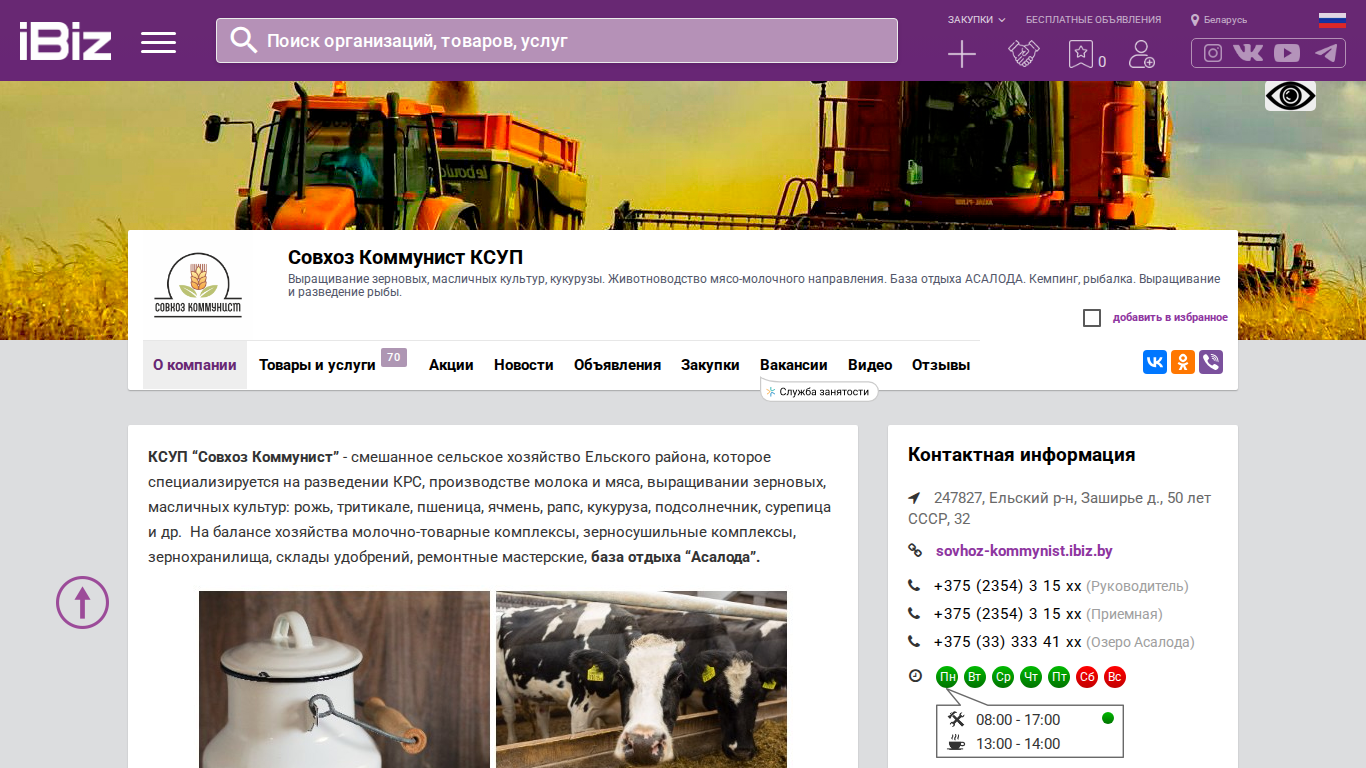Open the Telegram icon in header
Image resolution: width=1366 pixels, height=768 pixels.
[x=1326, y=53]
